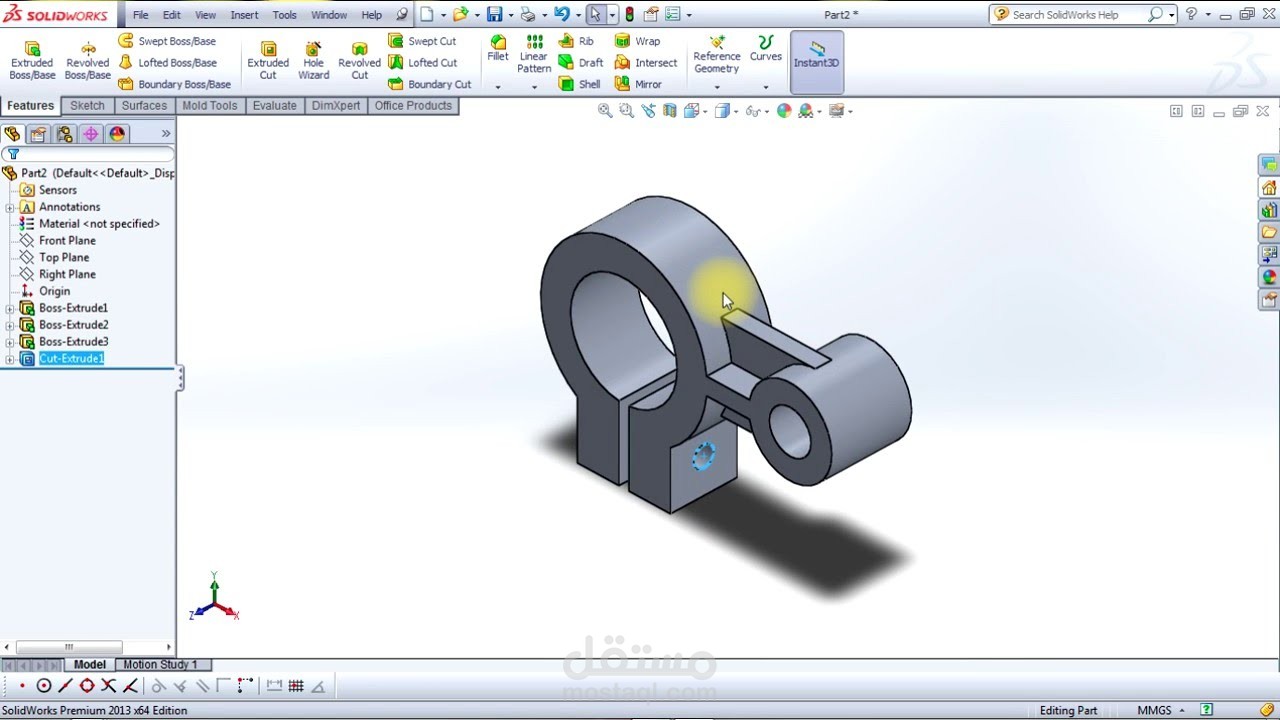The image size is (1280, 720).
Task: Pick the Boundary Cut feature
Action: [x=430, y=84]
